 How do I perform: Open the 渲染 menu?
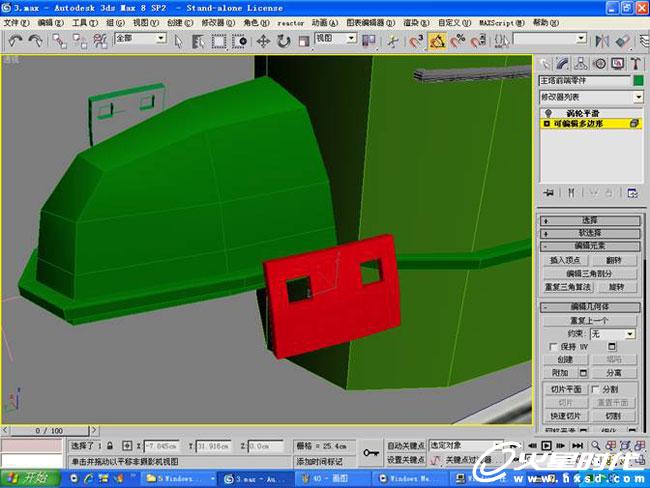pos(416,23)
